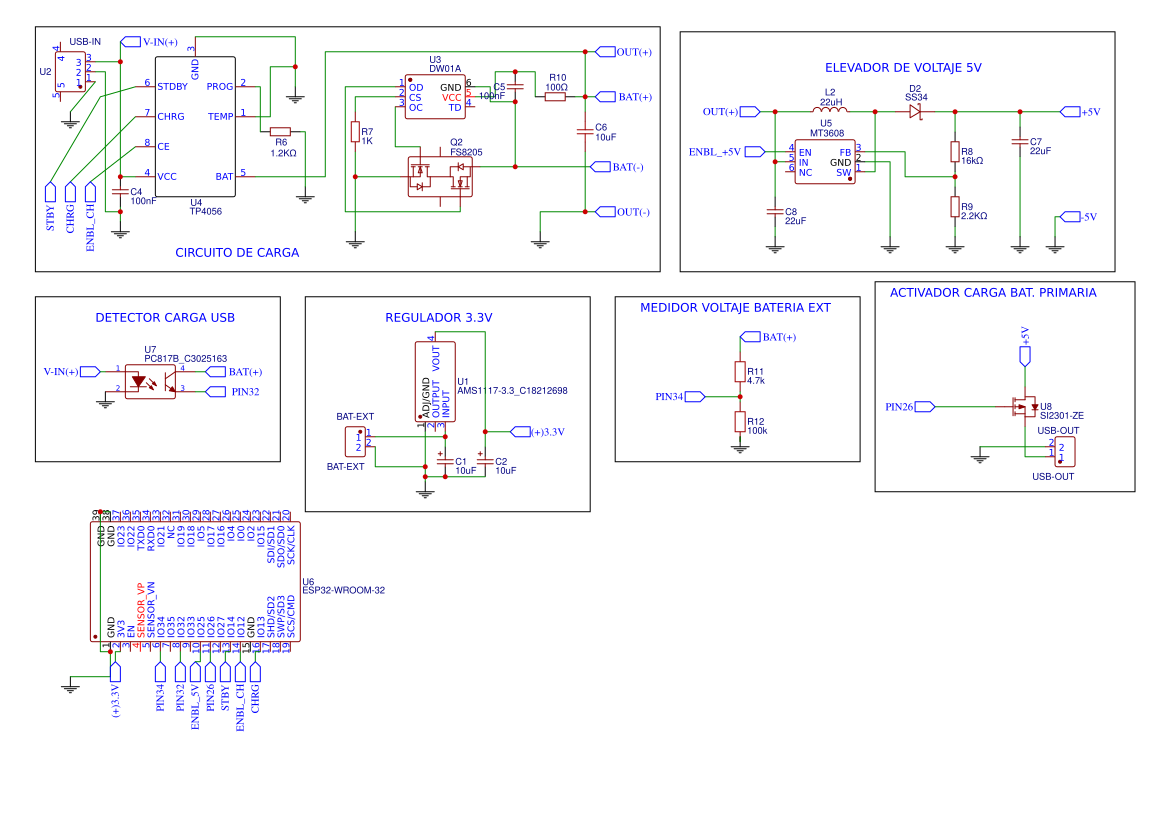Viewport: 1169px width, 827px height.
Task: Click the CIRCUITO DE CARGA title text
Action: [237, 253]
